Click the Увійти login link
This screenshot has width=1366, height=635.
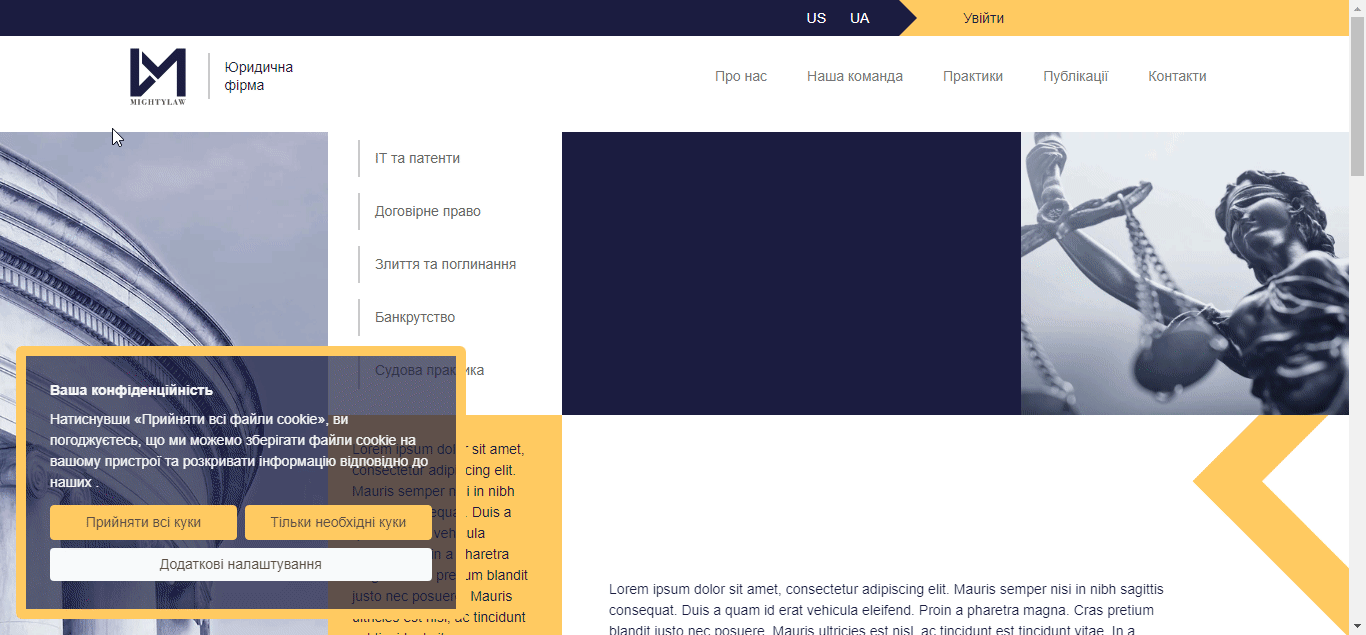pos(984,18)
